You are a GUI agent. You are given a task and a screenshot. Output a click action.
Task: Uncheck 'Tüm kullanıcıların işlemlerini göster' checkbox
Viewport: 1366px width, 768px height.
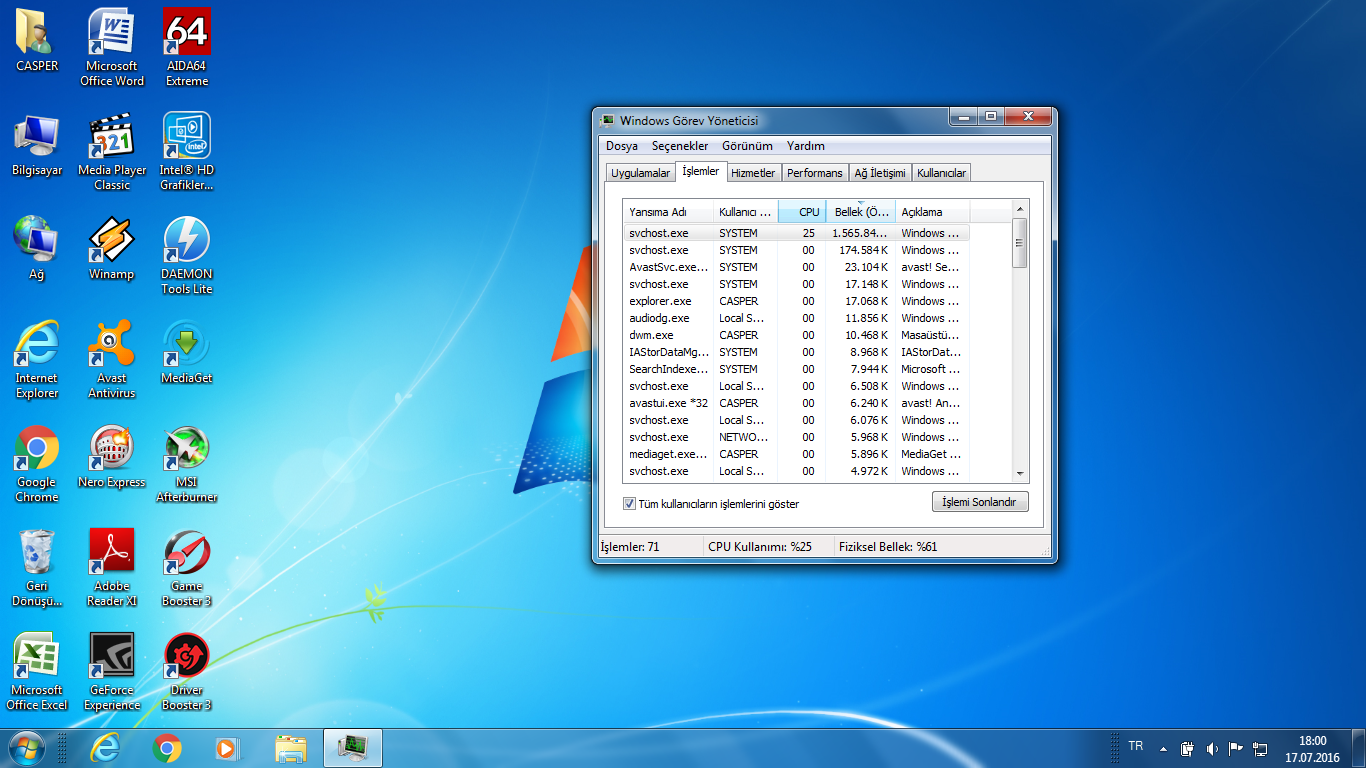pos(629,504)
